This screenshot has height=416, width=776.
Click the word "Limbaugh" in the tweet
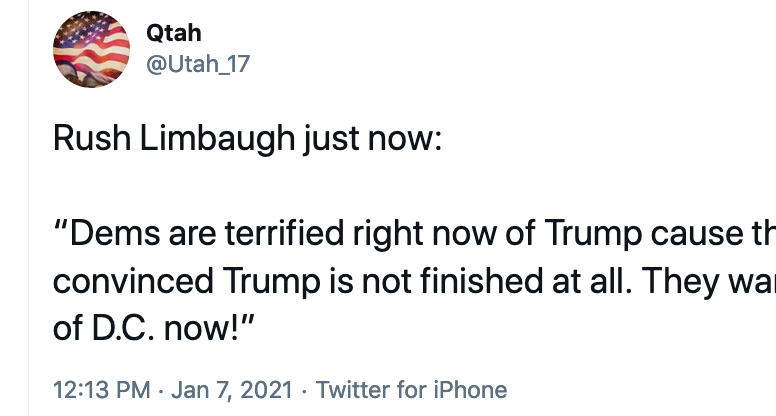217,139
